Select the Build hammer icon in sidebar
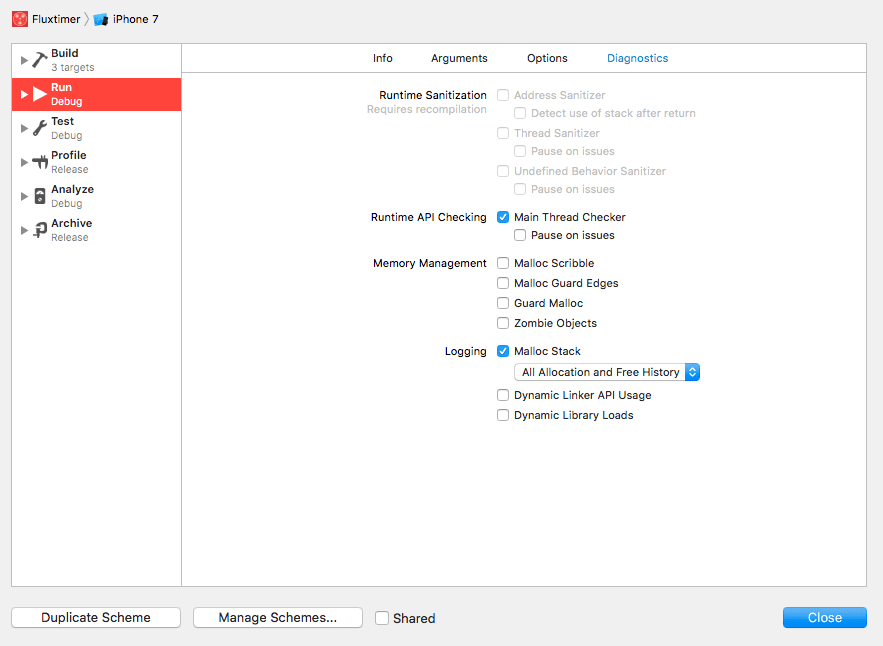This screenshot has height=646, width=883. (41, 58)
